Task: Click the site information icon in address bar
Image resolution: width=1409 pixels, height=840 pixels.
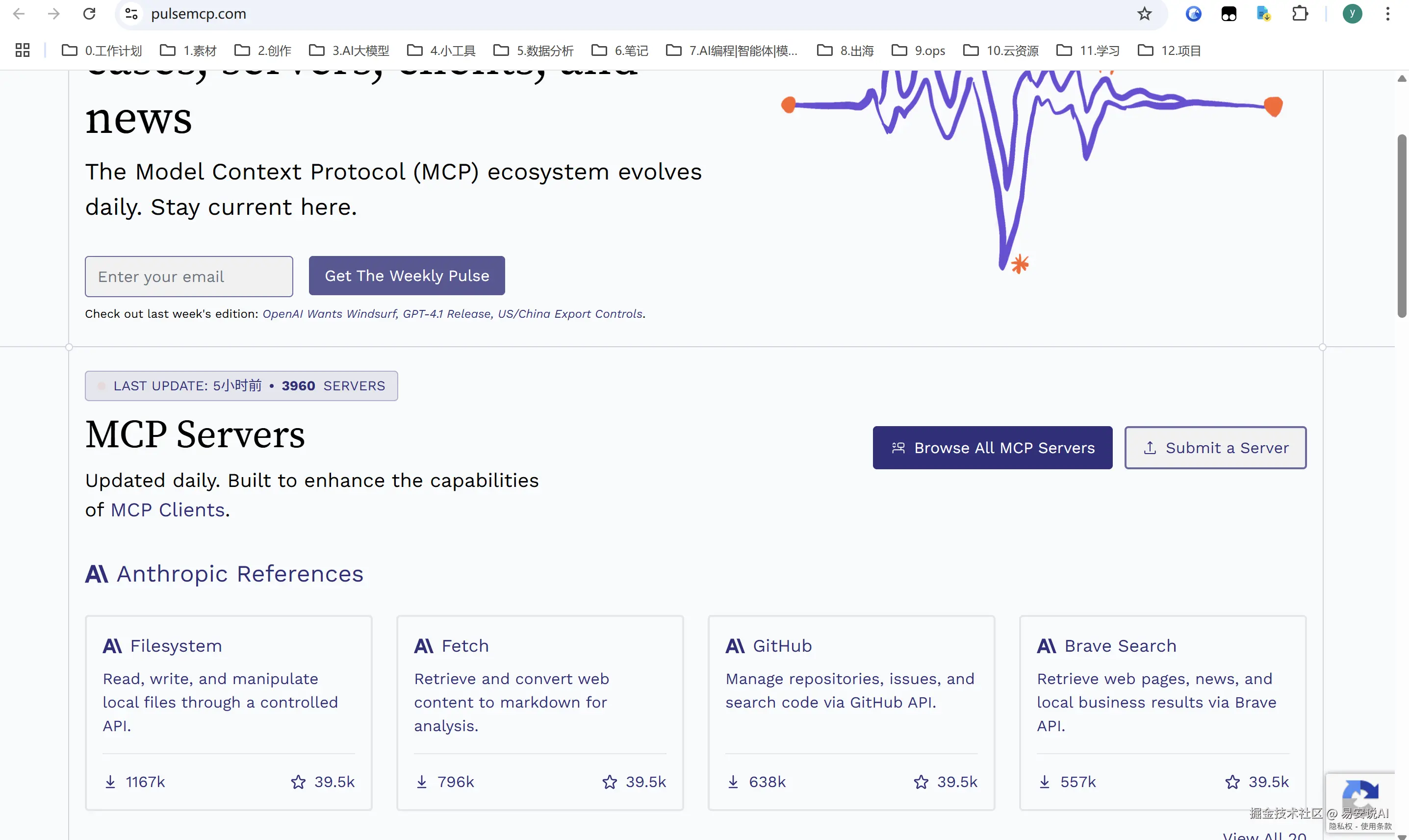Action: pos(131,14)
